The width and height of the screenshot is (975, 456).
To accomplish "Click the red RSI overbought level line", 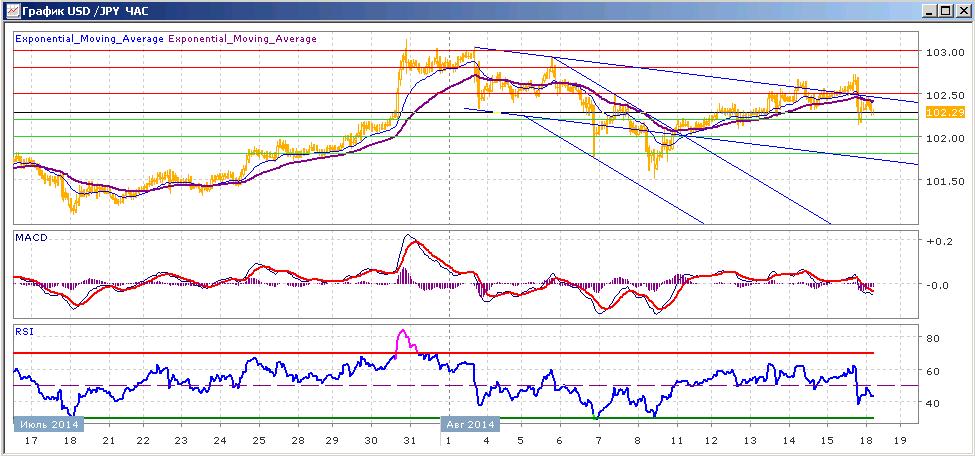I will coord(444,353).
